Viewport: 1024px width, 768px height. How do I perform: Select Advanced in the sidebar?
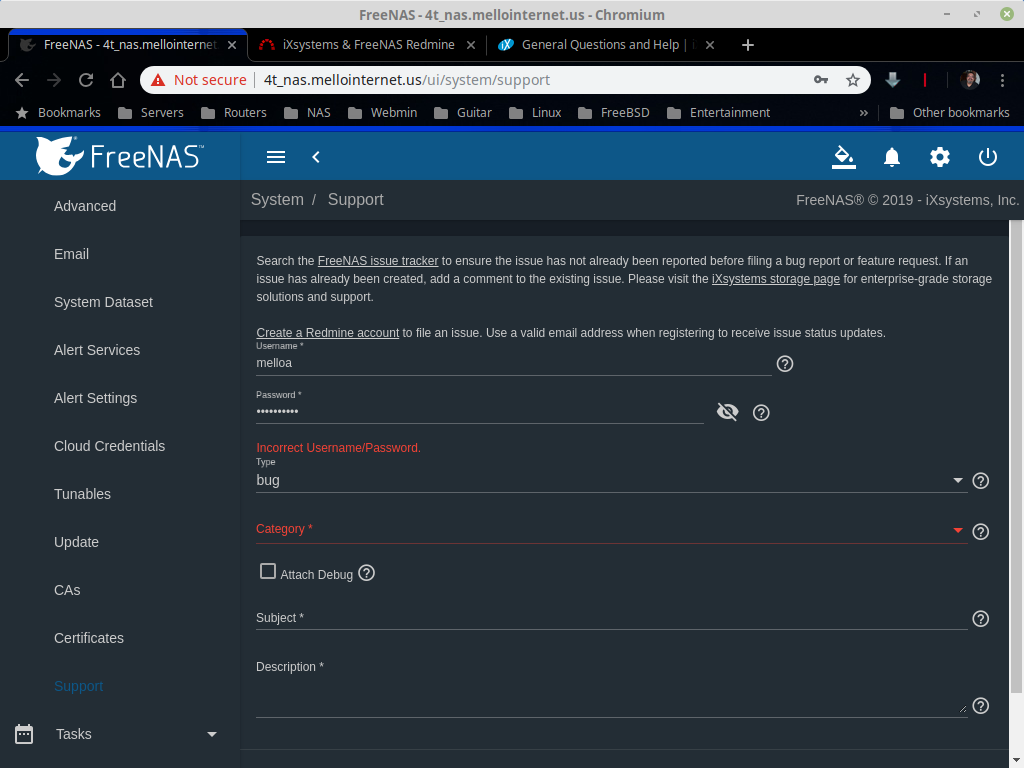85,206
